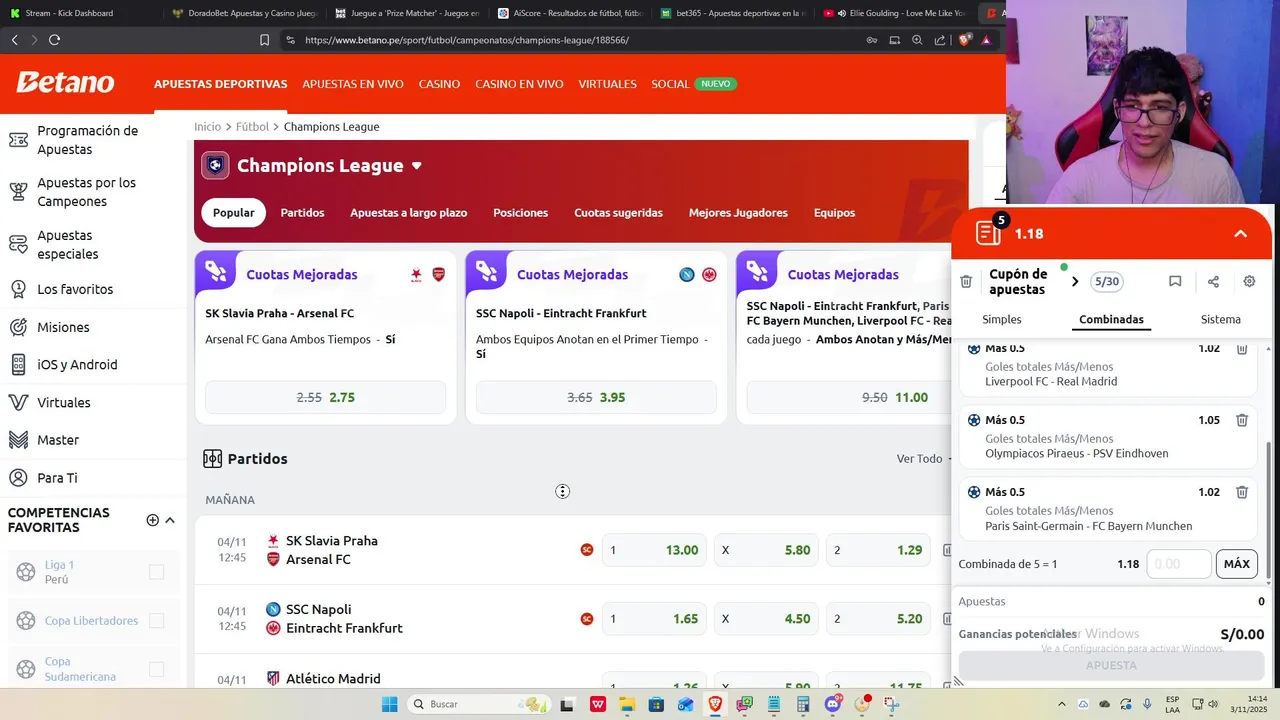Open Discord from the taskbar

click(832, 704)
